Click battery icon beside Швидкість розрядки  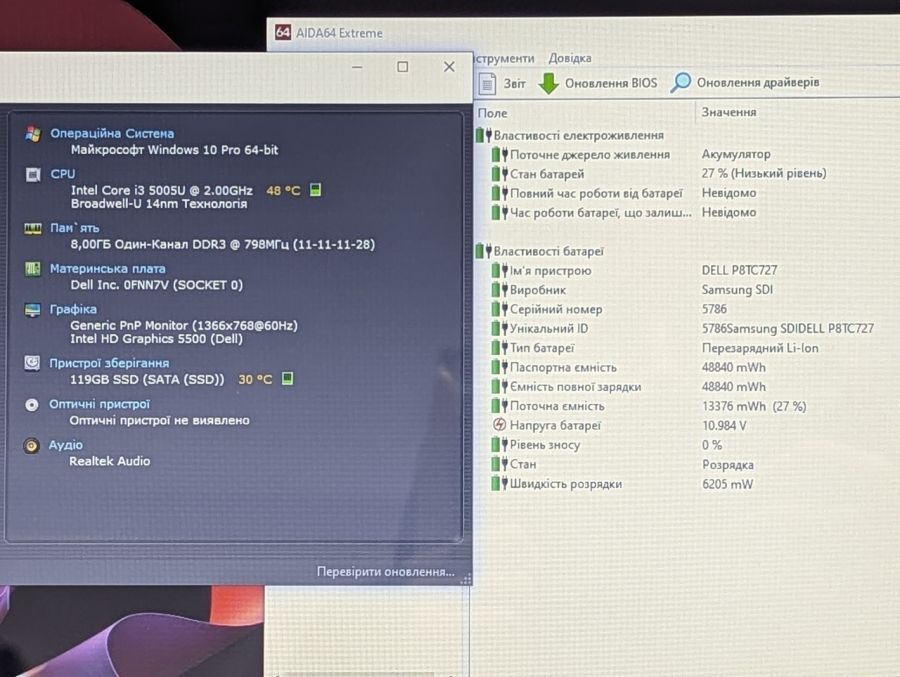point(499,483)
